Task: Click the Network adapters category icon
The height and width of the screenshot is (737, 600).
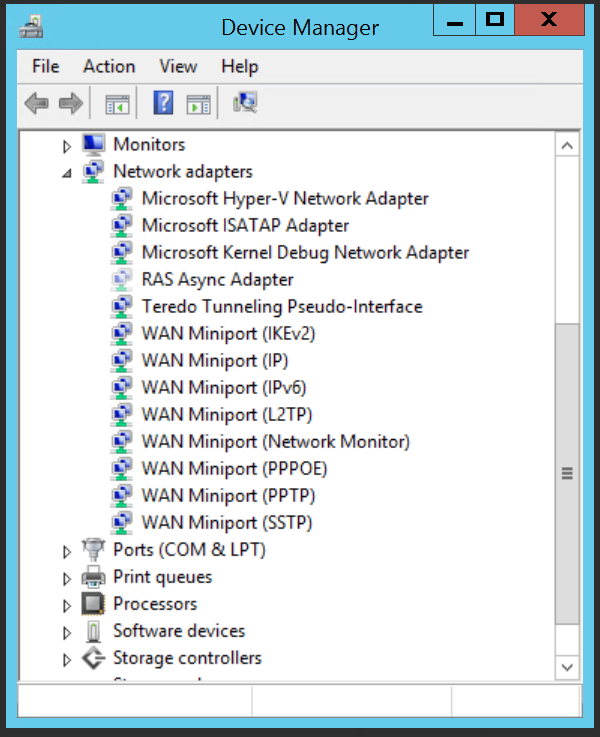Action: click(x=94, y=172)
